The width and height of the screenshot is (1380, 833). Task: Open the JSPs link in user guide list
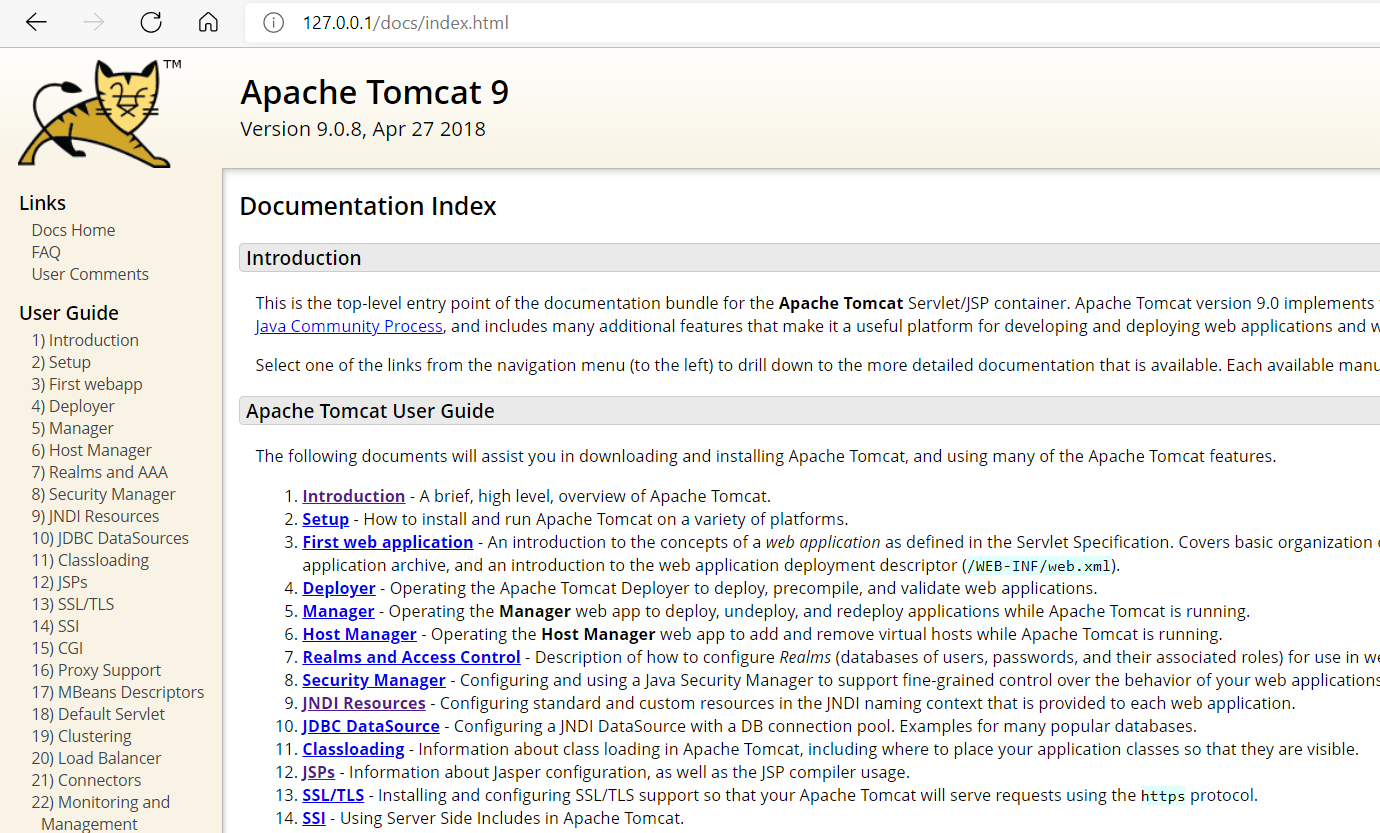(x=319, y=772)
